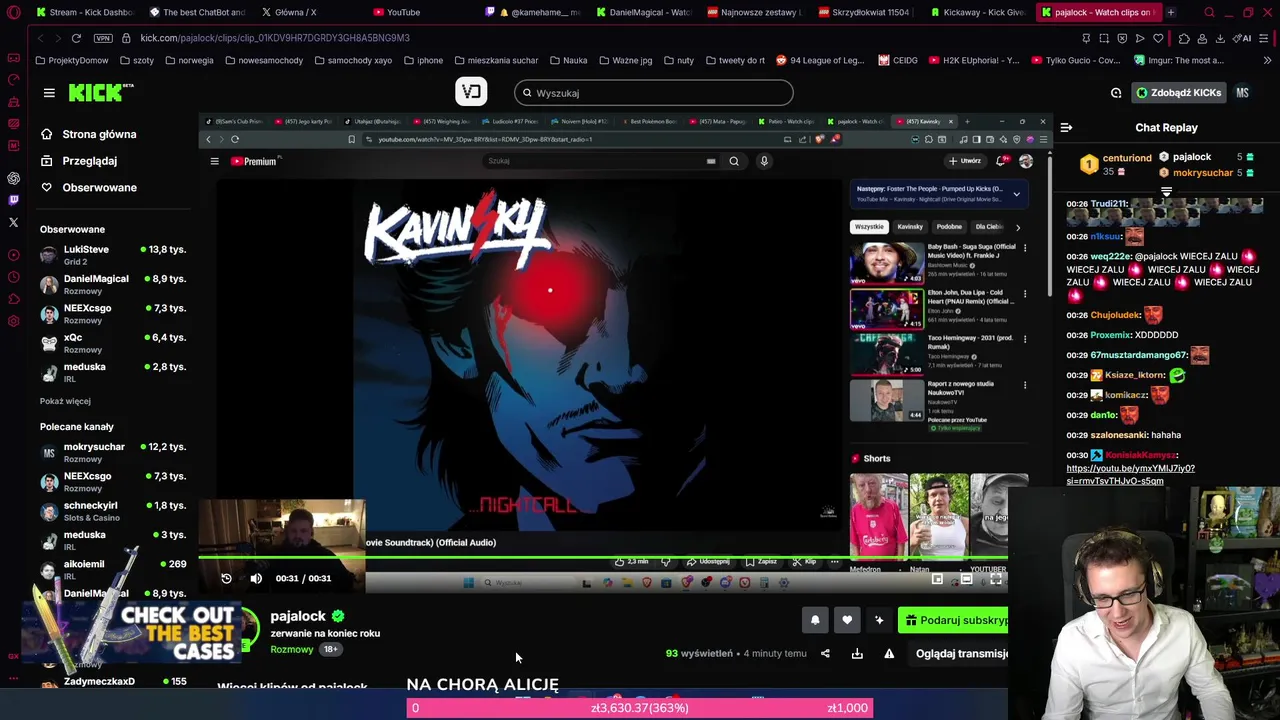Open the ProjektyDomow bookmark folder
1280x720 pixels.
pos(72,60)
